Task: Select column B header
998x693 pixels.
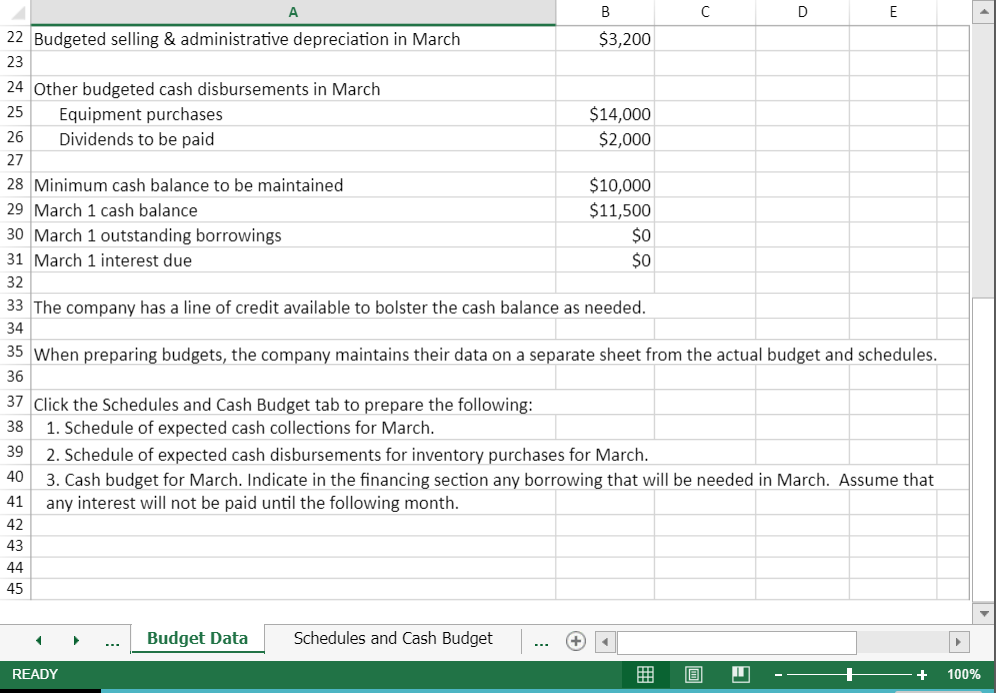Action: click(x=604, y=12)
